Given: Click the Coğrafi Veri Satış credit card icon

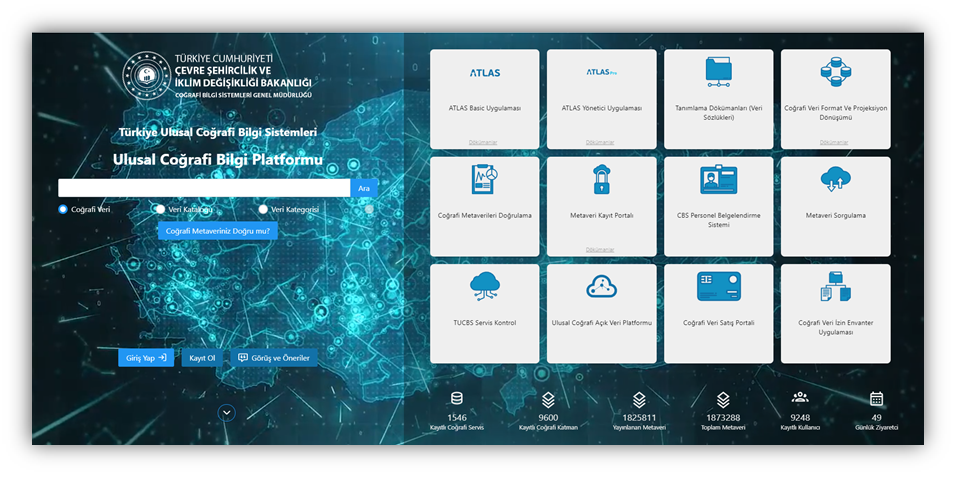Looking at the screenshot, I should tap(718, 286).
